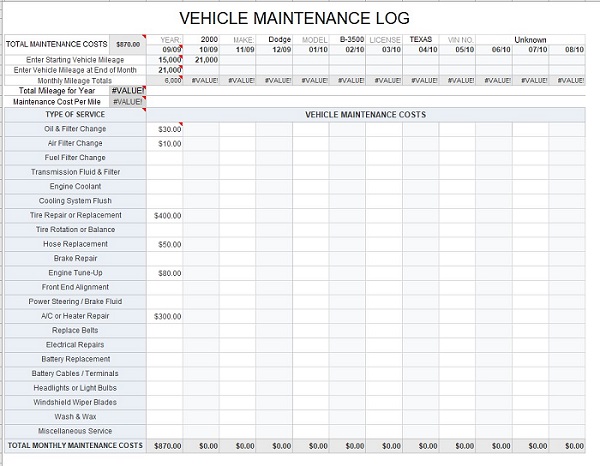Screen dimensions: 600x466
Task: Select the Engine Coolant row label
Action: pos(75,186)
